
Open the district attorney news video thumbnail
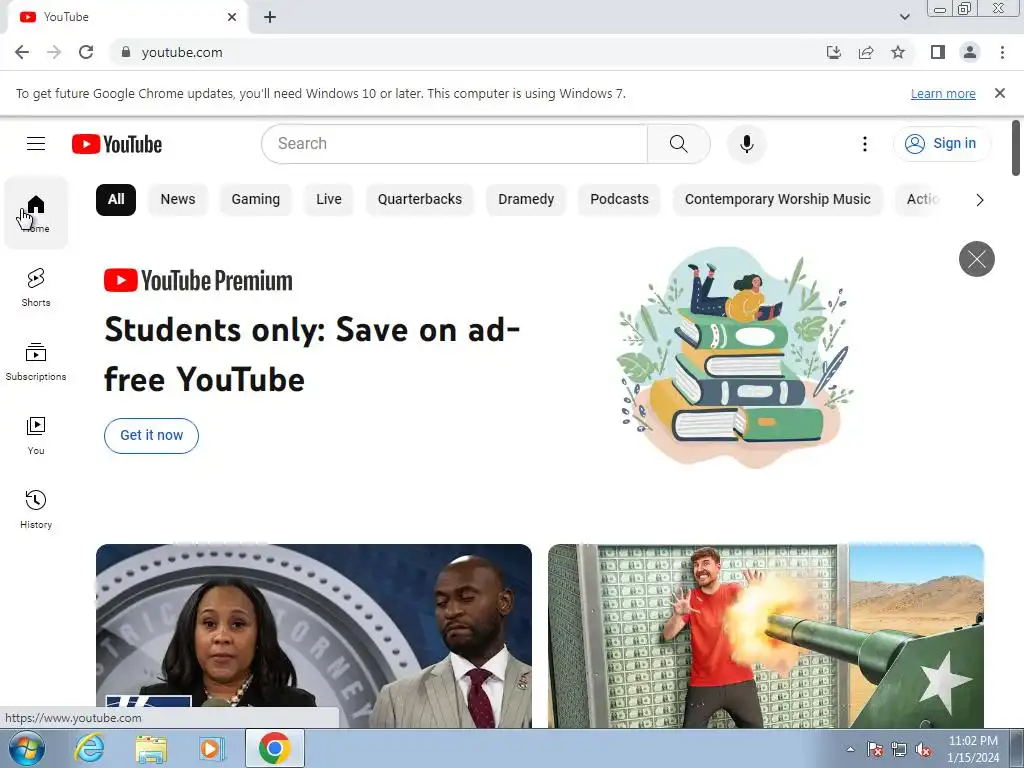(x=313, y=635)
